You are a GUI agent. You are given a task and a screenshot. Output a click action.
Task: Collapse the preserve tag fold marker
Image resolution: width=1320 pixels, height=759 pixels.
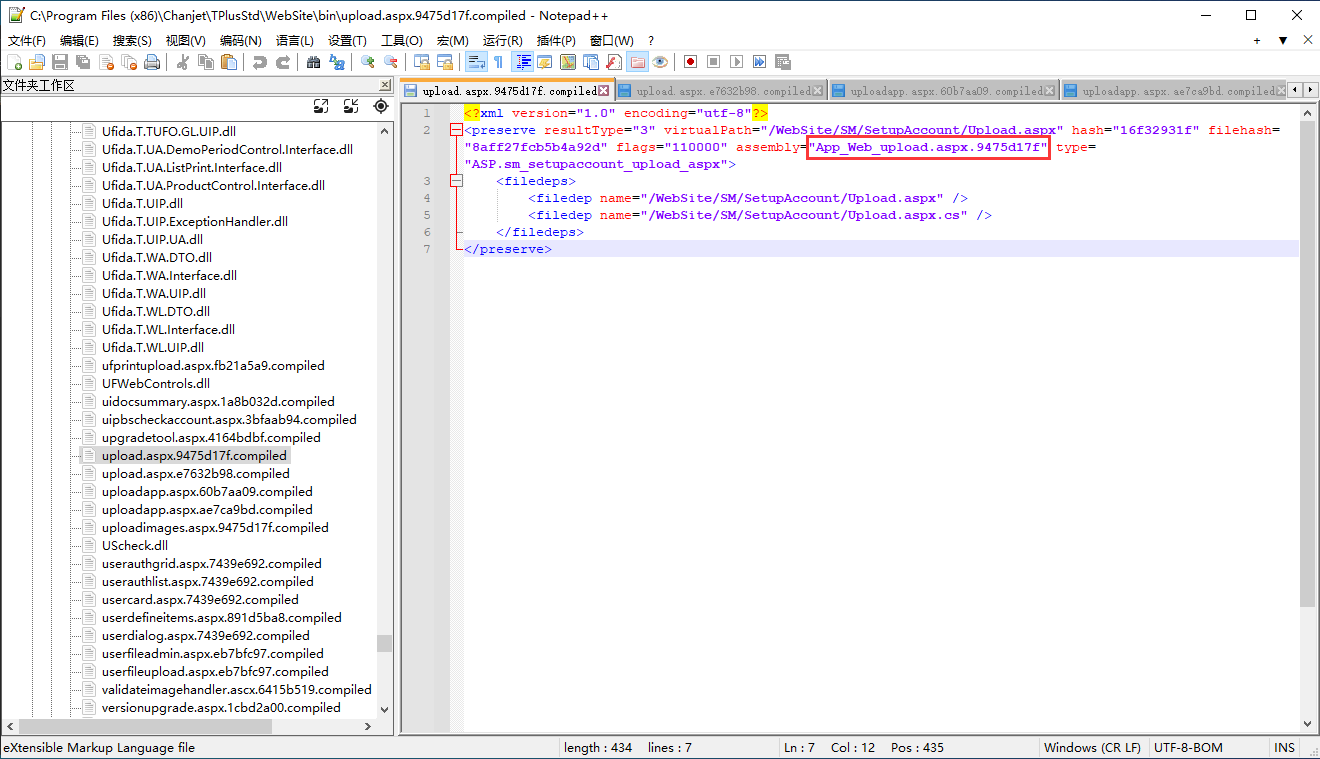[456, 130]
